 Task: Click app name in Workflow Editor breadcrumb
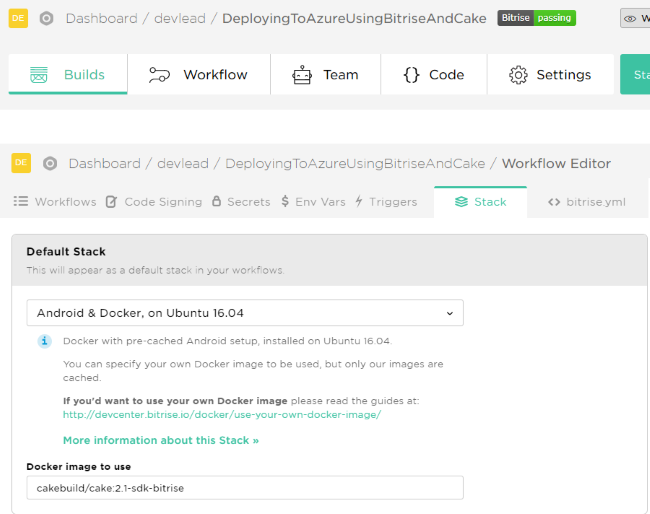(355, 163)
